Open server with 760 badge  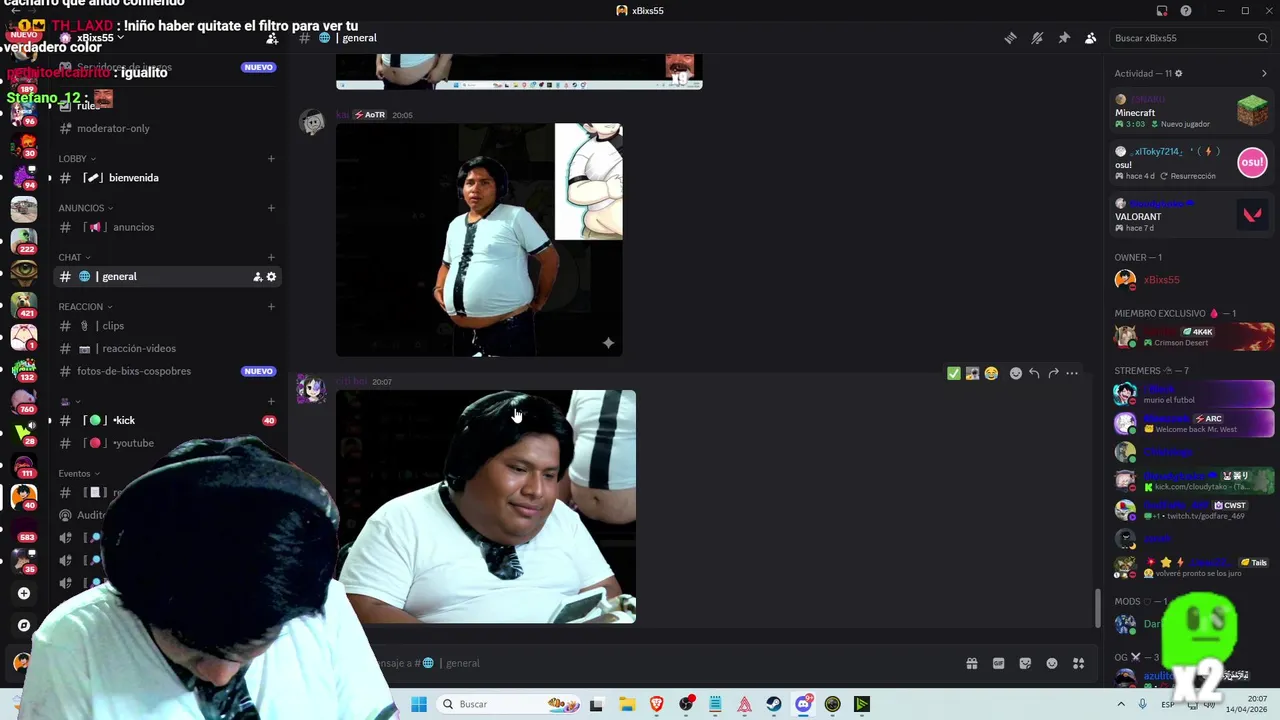[x=24, y=400]
